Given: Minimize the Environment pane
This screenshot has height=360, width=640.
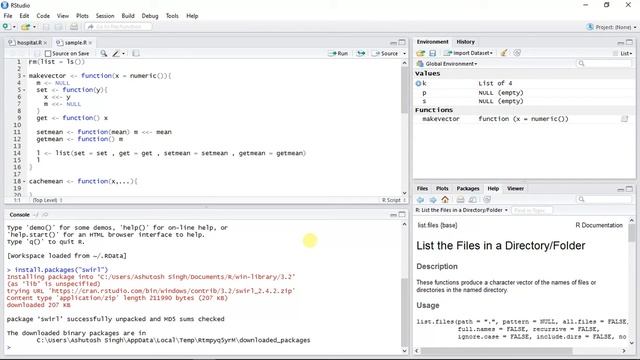Looking at the screenshot, I should [x=620, y=42].
